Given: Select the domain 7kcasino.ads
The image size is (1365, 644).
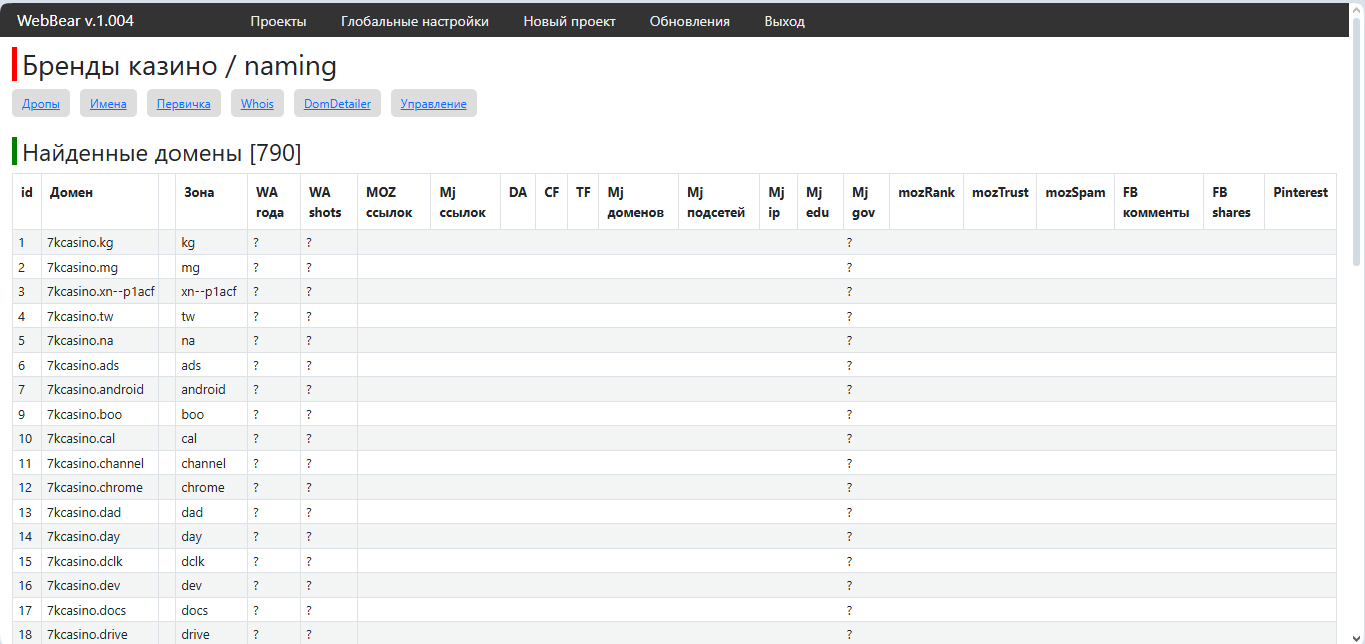Looking at the screenshot, I should pyautogui.click(x=83, y=365).
